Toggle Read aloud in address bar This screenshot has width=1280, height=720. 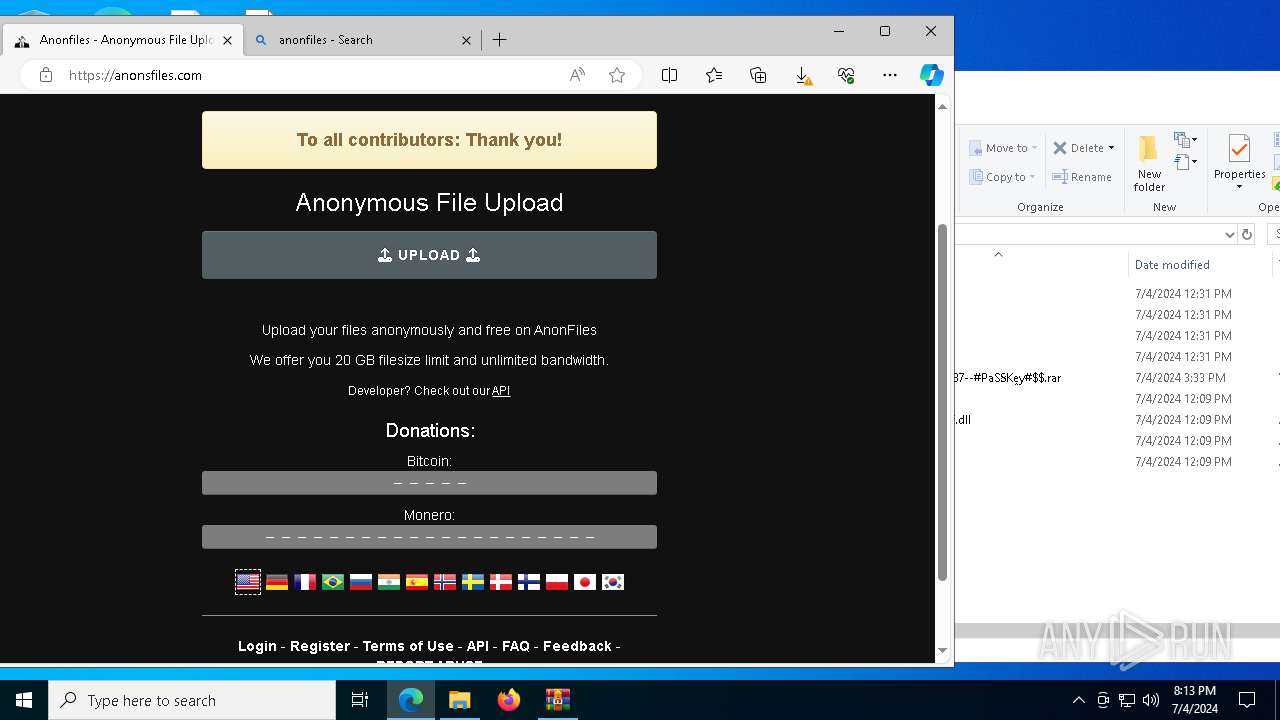coord(577,75)
